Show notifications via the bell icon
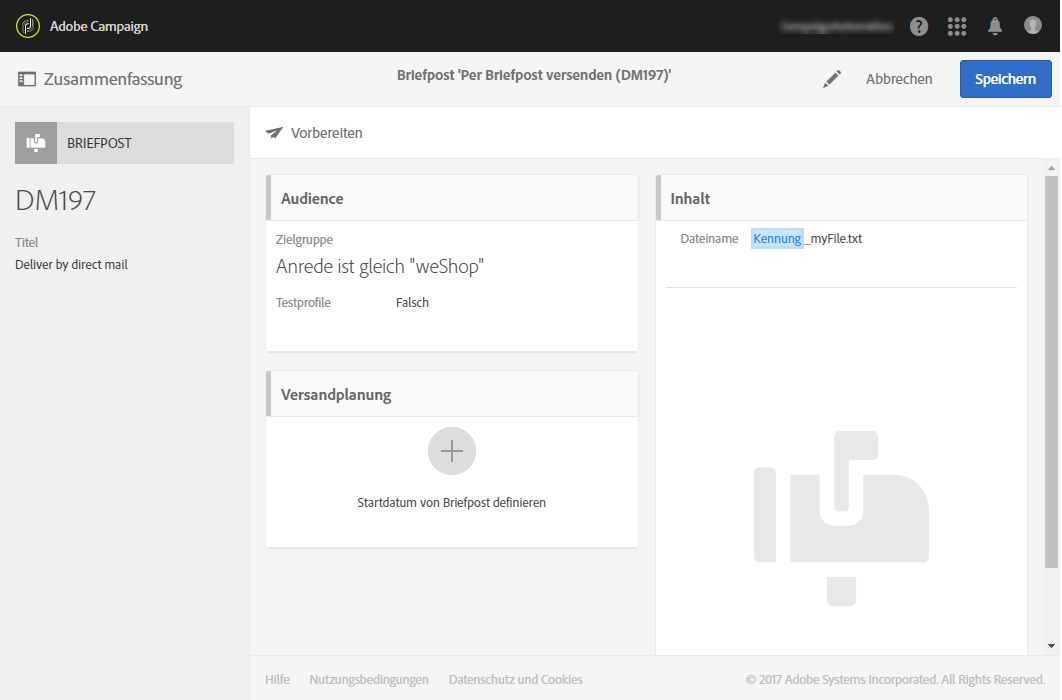The image size is (1062, 700). click(995, 27)
